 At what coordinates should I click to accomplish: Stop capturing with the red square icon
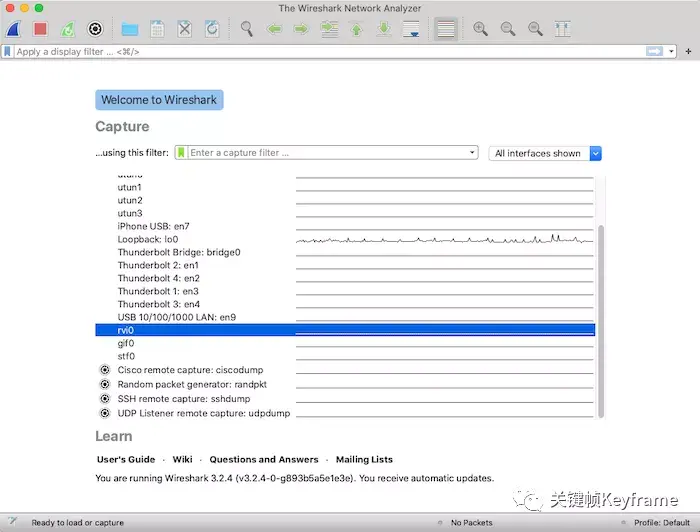tap(40, 29)
